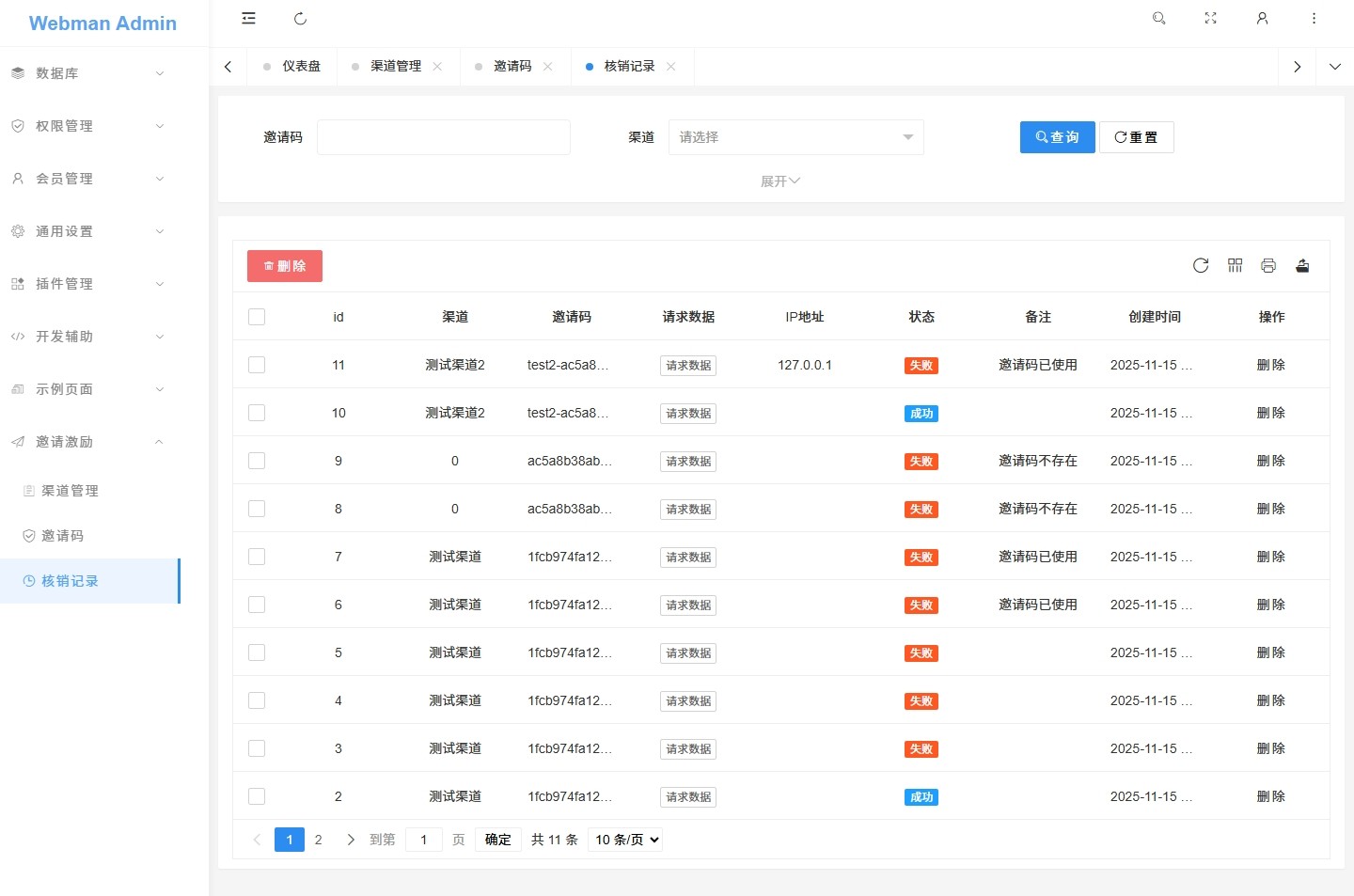Export table data icon
The width and height of the screenshot is (1354, 896).
tap(1302, 266)
